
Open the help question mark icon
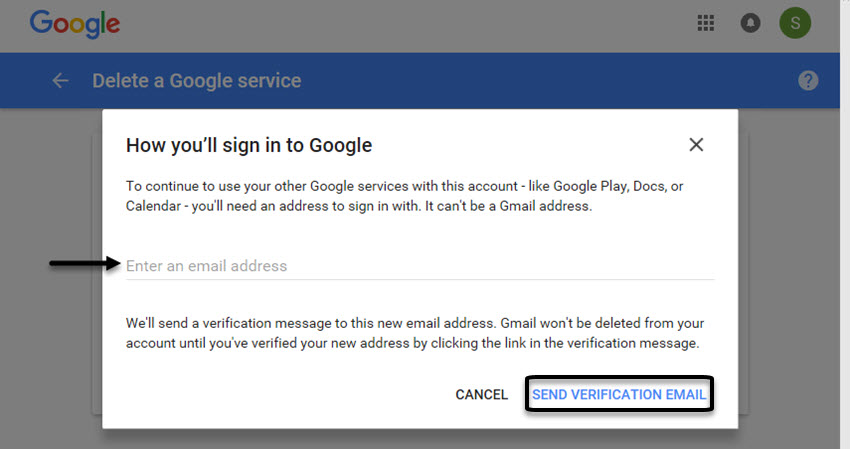tap(808, 81)
